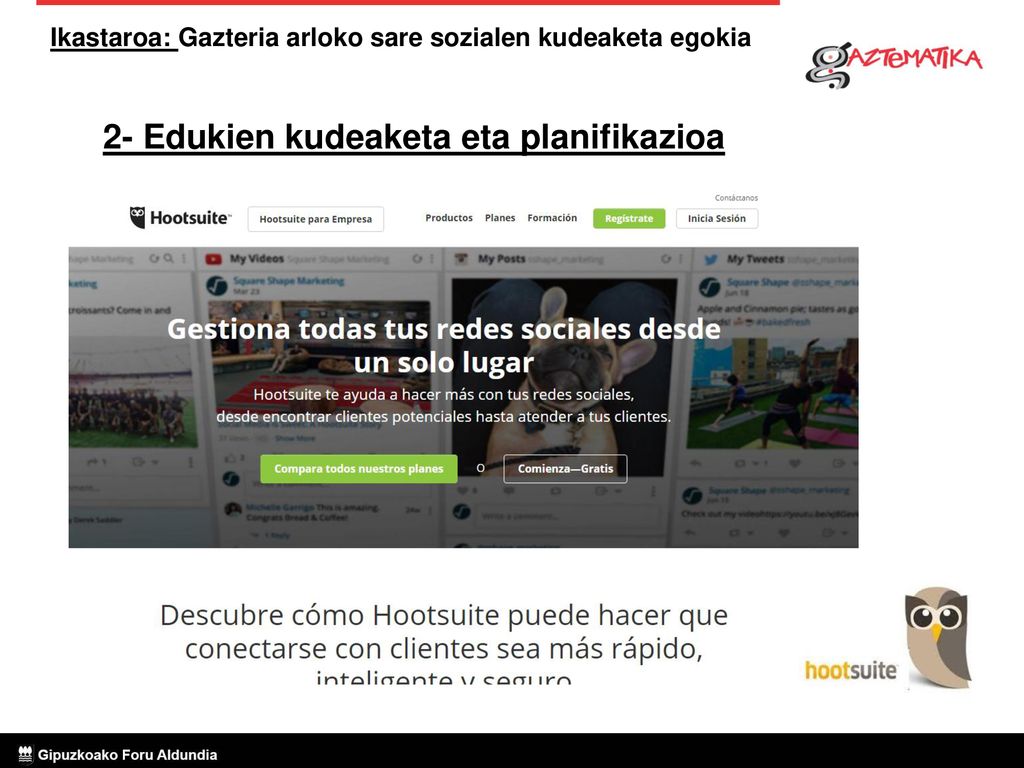Click the Gipuzkoako Foru Aldundia footer text
The image size is (1024, 768).
click(x=127, y=755)
